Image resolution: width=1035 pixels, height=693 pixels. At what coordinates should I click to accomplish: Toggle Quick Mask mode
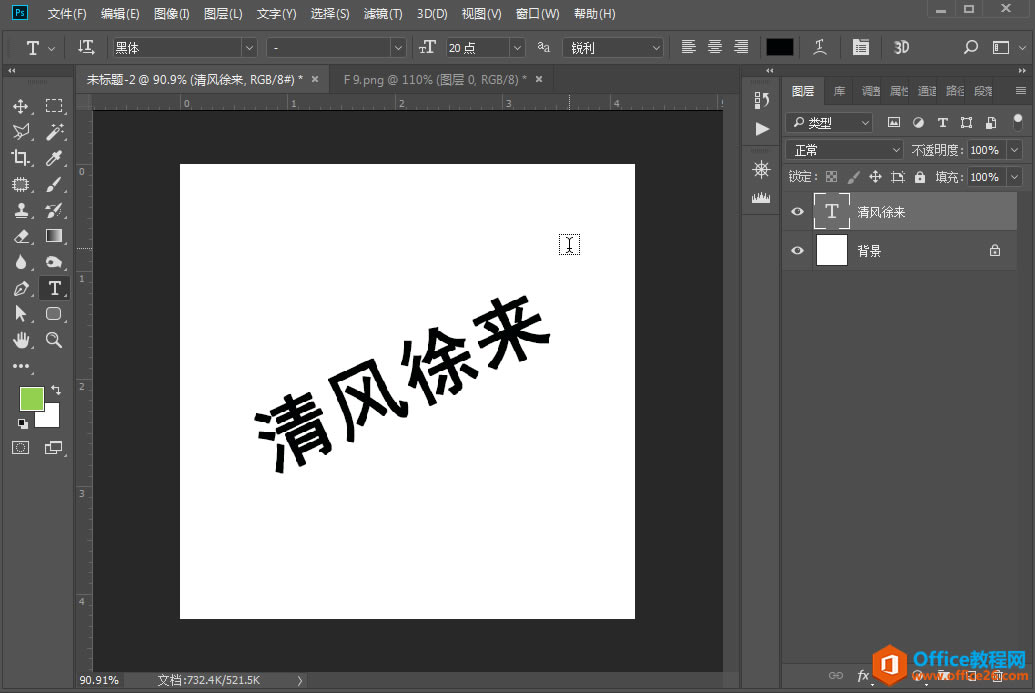[x=20, y=448]
